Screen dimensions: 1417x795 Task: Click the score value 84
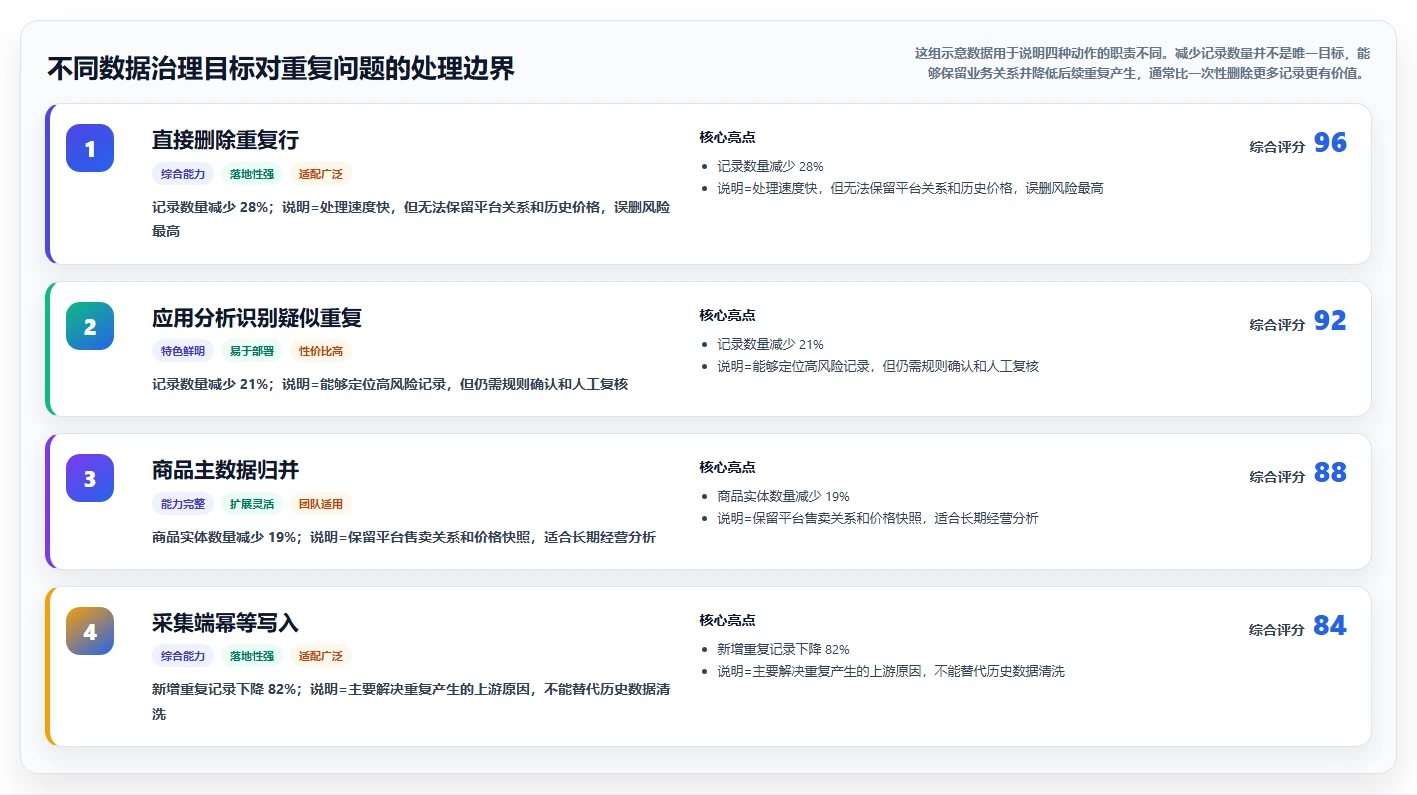tap(1330, 626)
